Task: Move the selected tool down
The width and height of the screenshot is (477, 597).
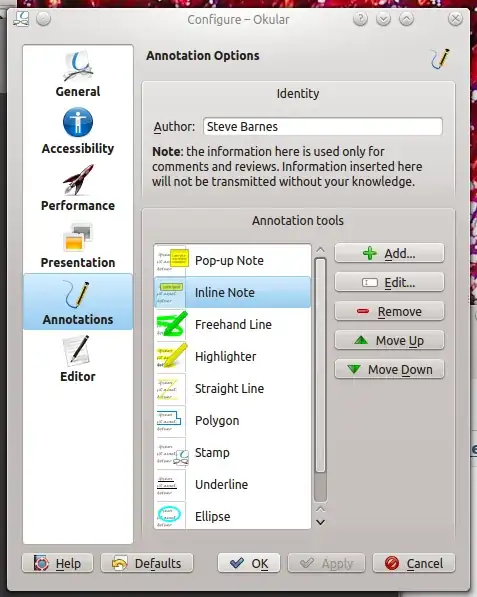Action: point(389,369)
